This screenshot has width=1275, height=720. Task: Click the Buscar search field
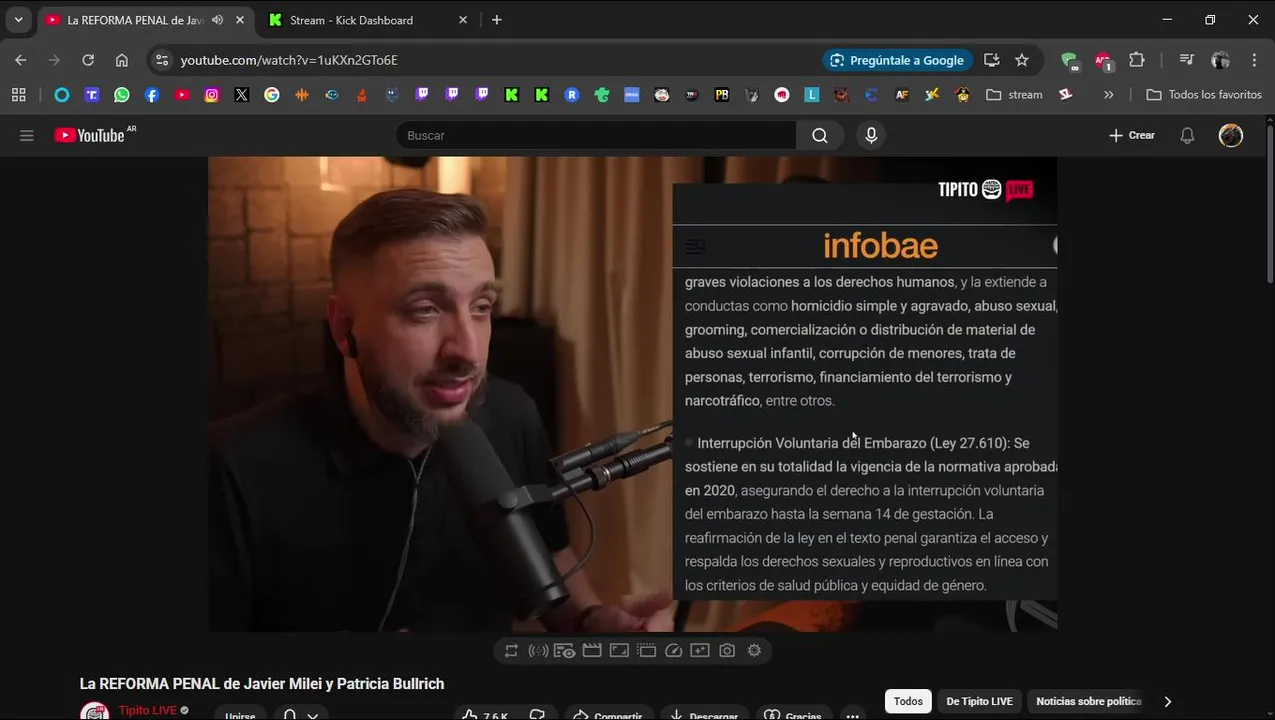597,135
